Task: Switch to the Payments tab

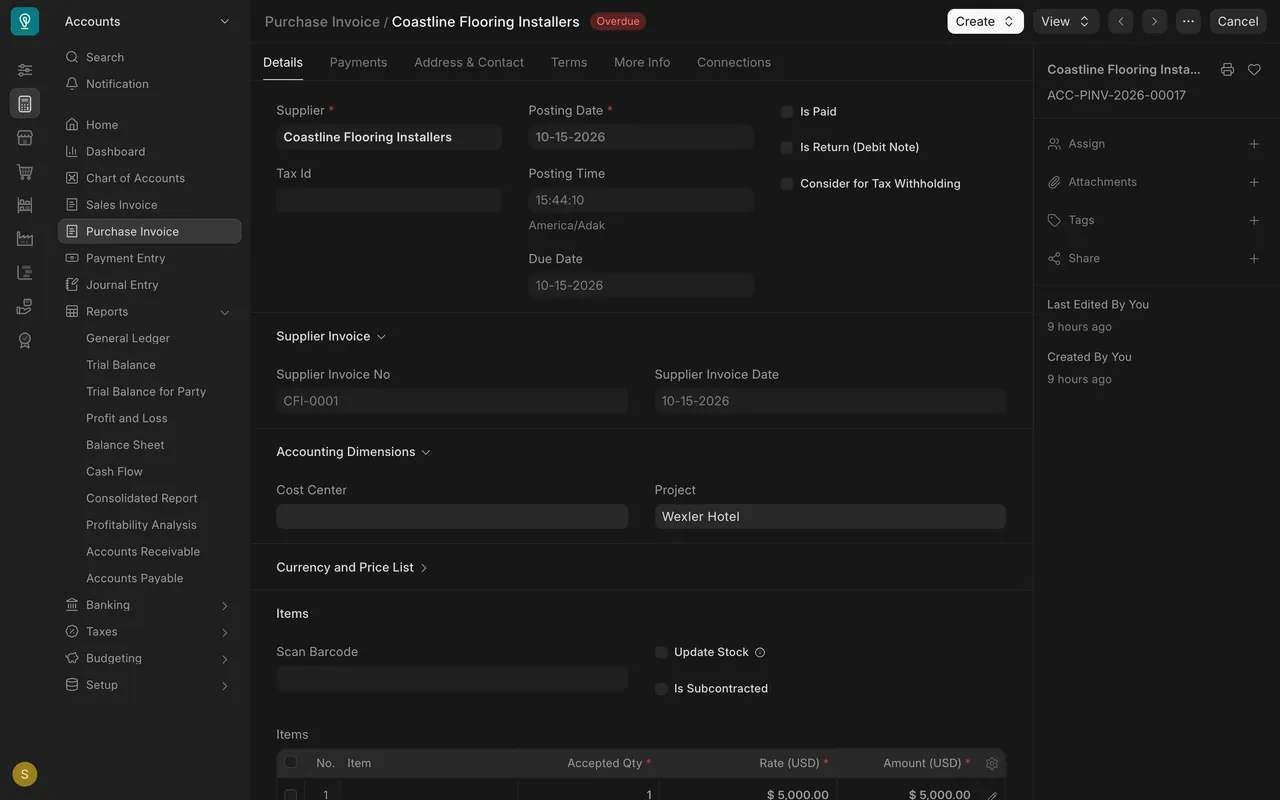Action: tap(358, 62)
